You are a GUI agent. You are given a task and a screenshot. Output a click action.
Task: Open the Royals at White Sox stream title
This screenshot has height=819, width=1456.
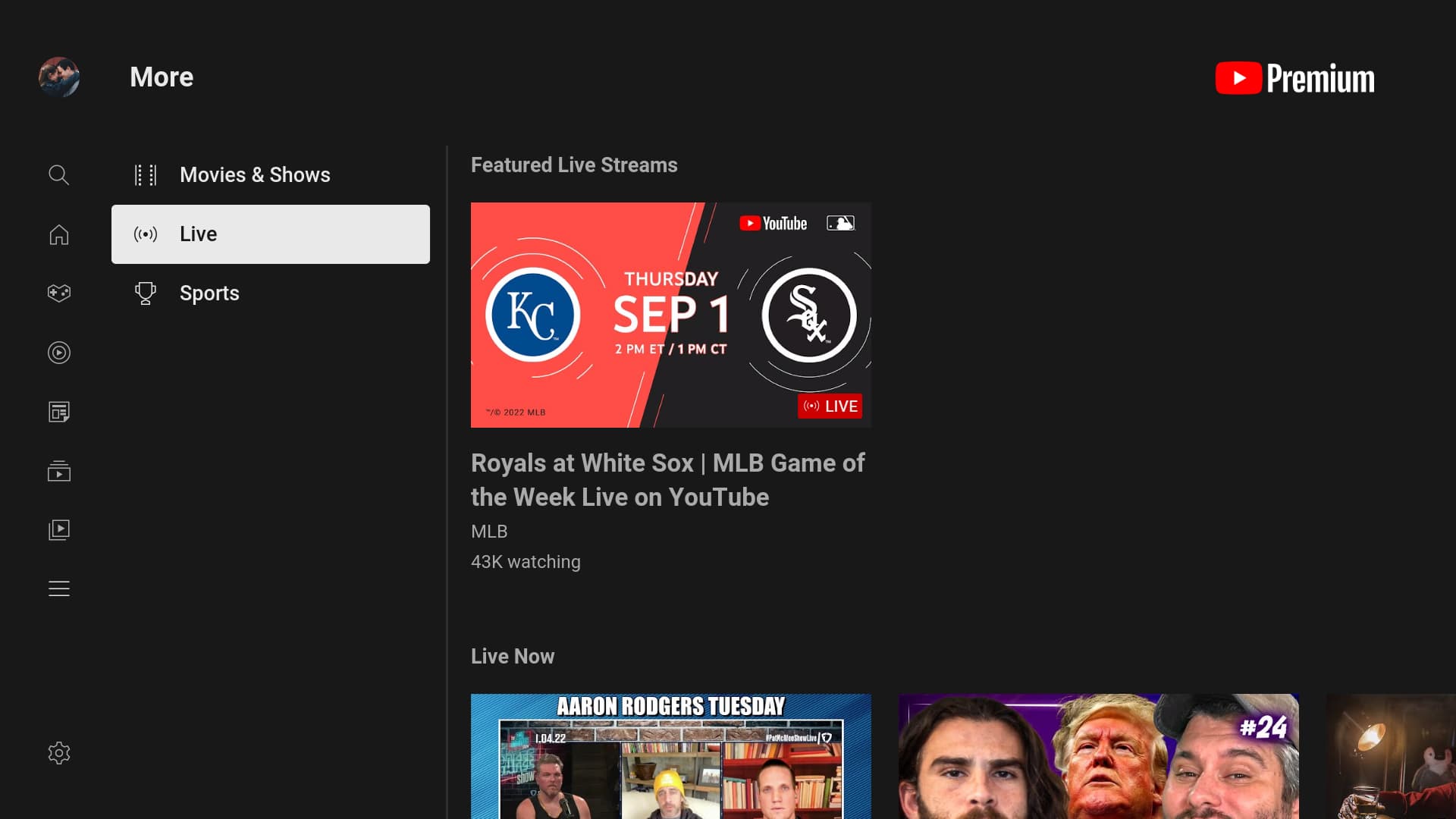pyautogui.click(x=668, y=479)
